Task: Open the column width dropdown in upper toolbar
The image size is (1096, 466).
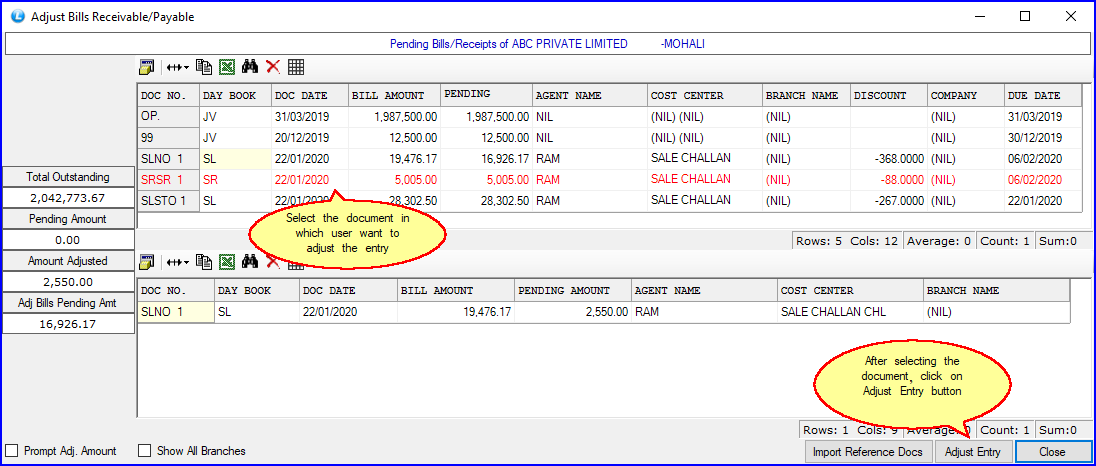Action: coord(178,67)
